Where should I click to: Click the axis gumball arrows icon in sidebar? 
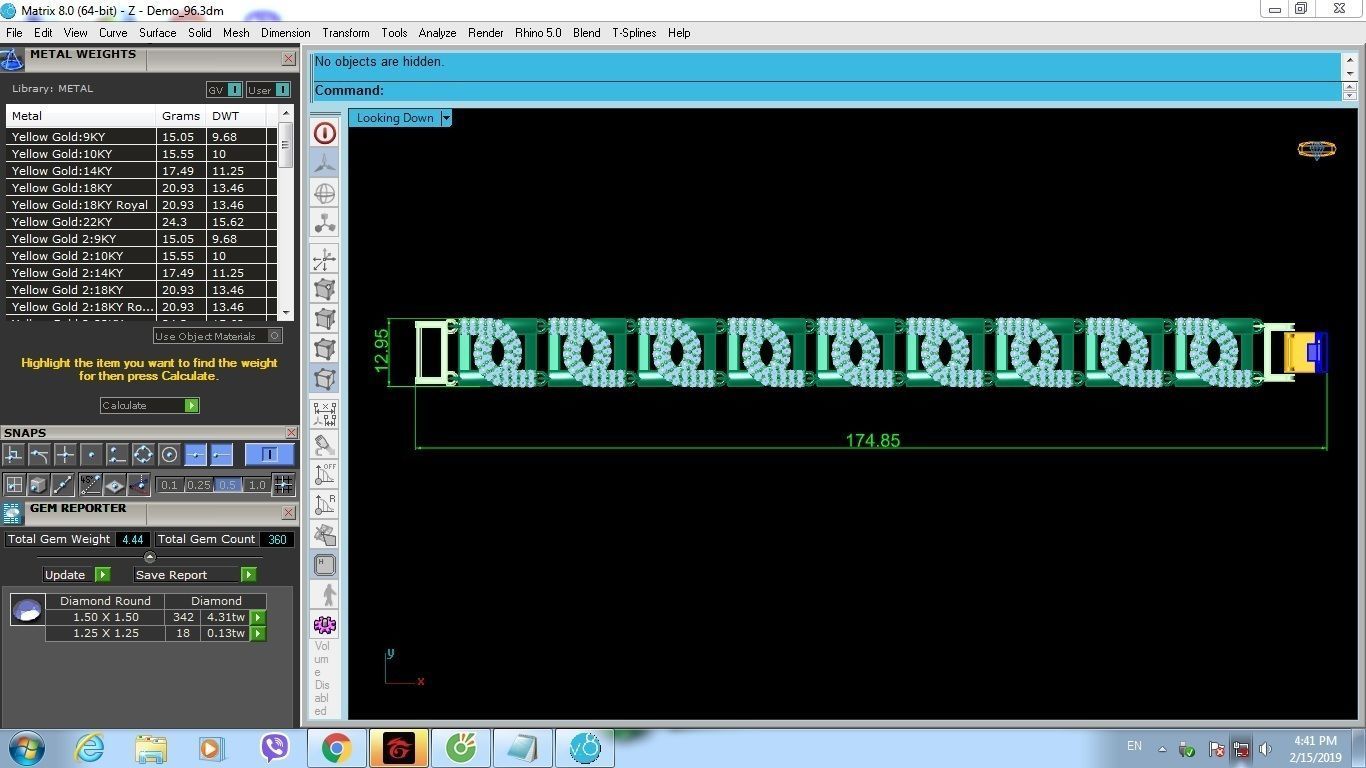point(325,260)
